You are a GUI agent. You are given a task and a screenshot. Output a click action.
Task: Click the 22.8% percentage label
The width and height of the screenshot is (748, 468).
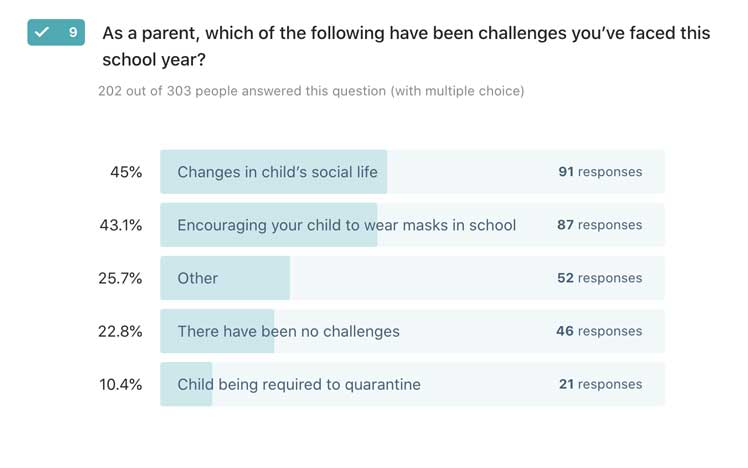(122, 331)
